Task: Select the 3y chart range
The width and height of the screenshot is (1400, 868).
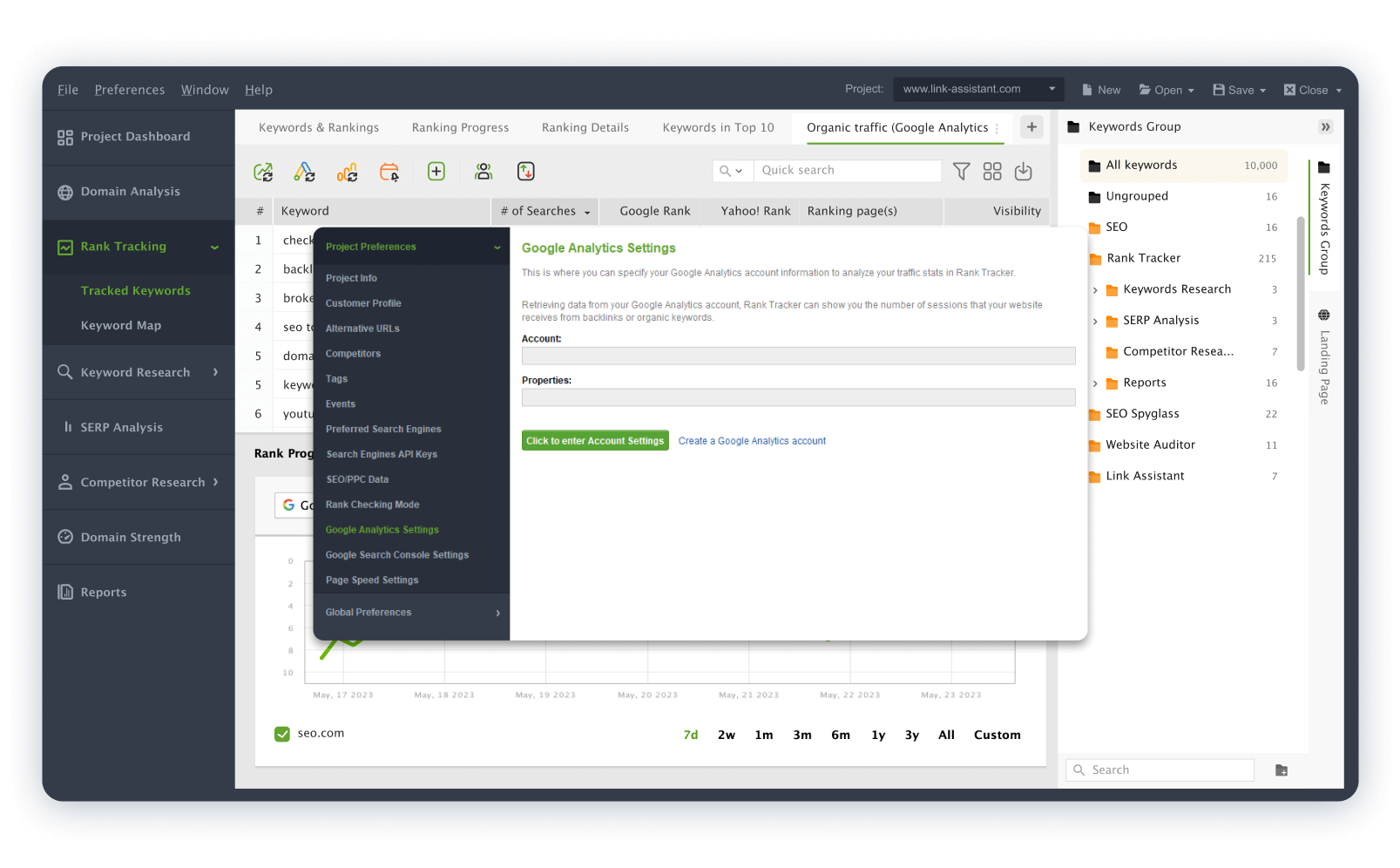Action: tap(911, 736)
